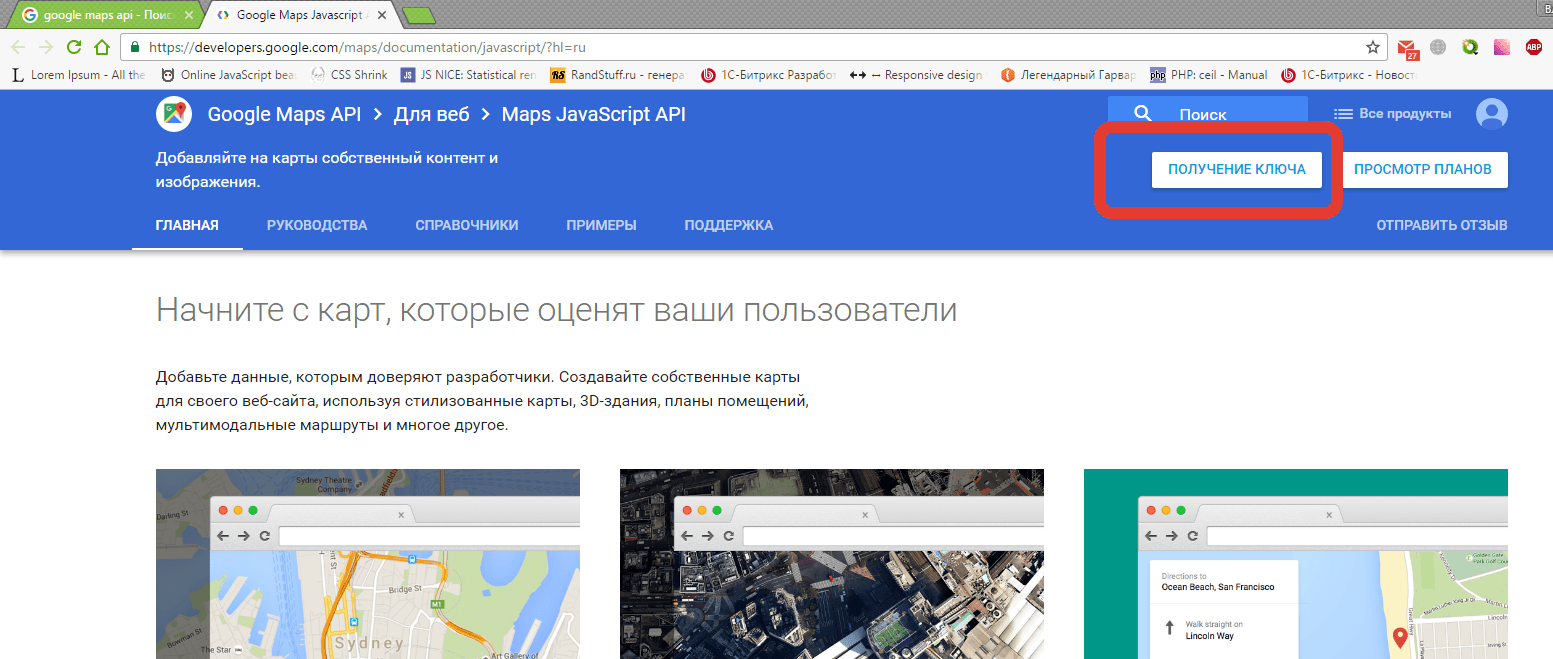Open the CSS Shrink bookmark
This screenshot has width=1553, height=659.
[349, 75]
